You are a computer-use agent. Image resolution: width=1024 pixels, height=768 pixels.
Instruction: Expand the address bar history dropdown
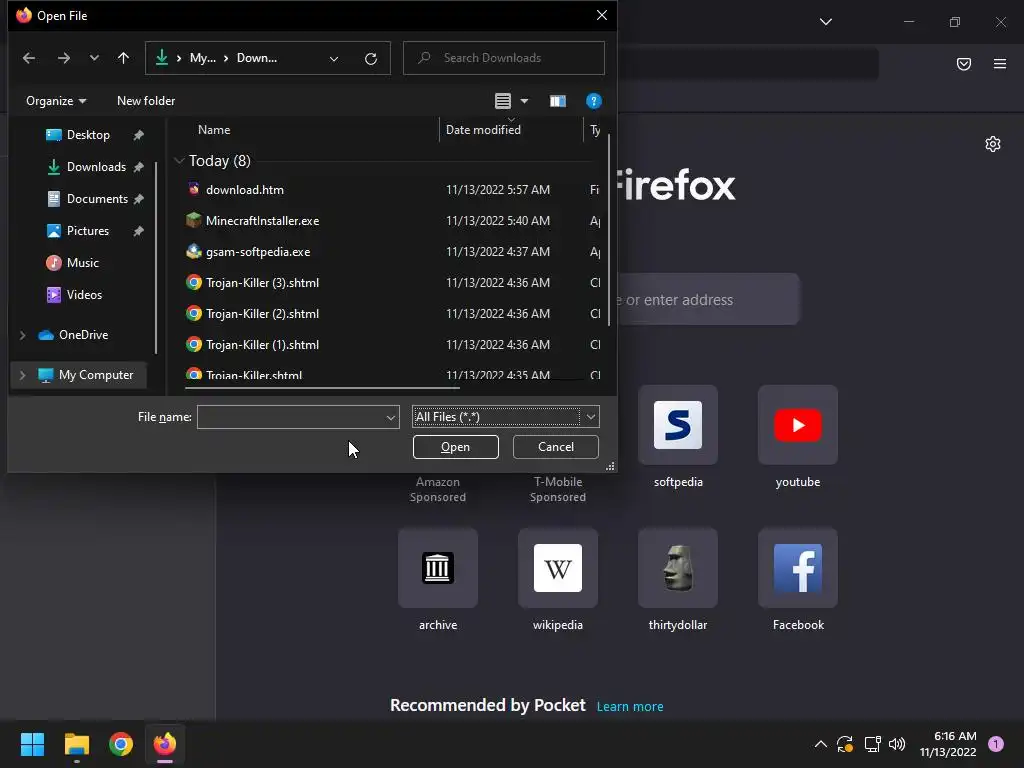(x=334, y=59)
